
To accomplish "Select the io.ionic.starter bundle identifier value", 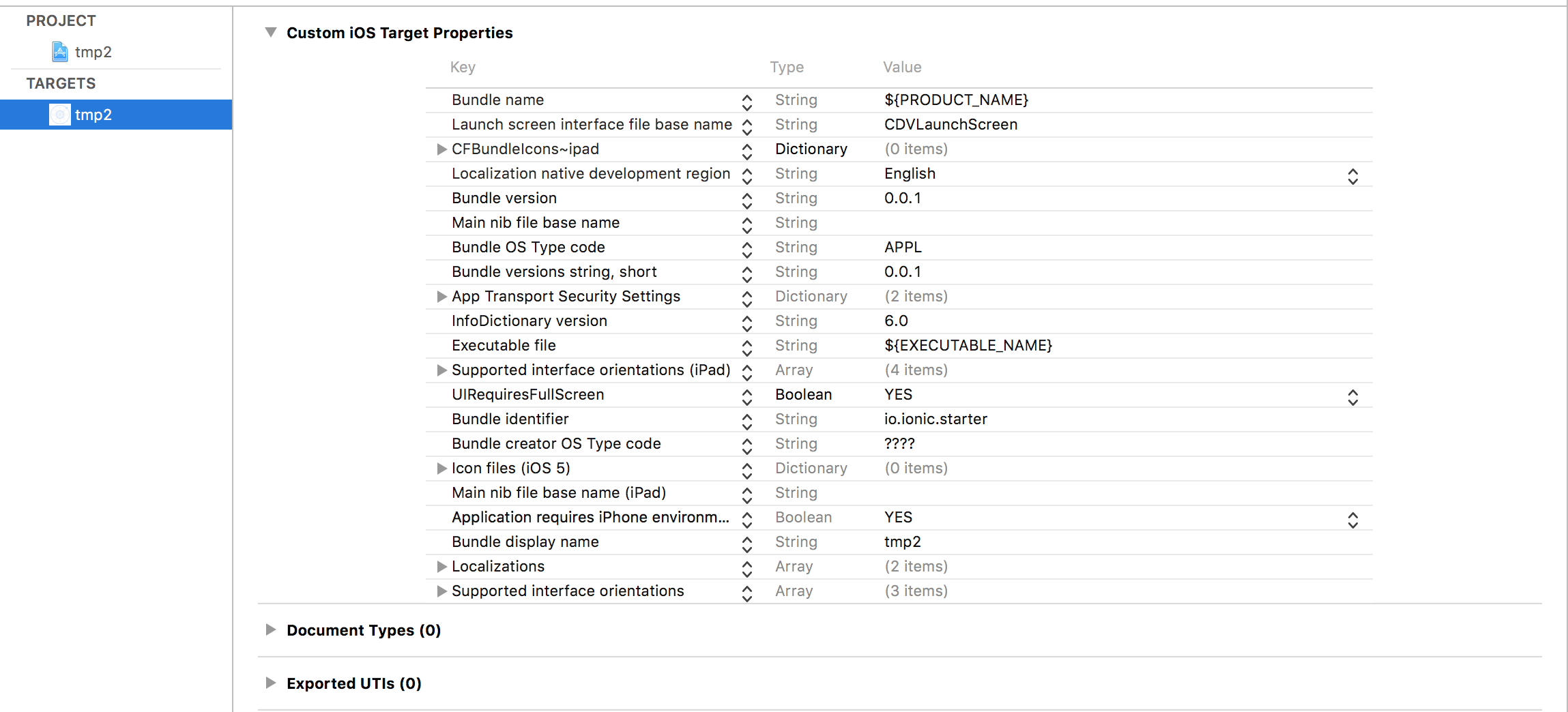I will click(x=935, y=419).
